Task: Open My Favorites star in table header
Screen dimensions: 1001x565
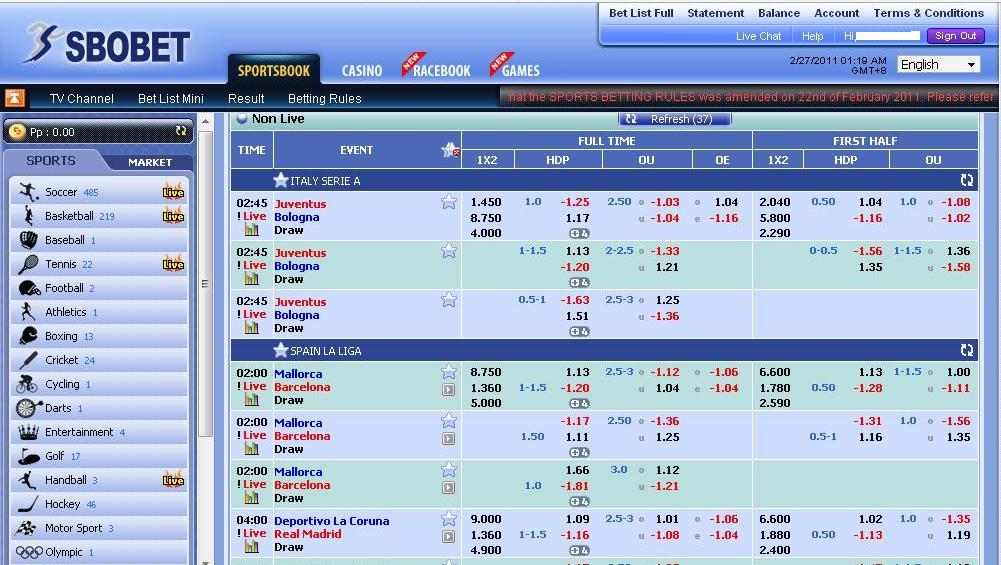Action: pyautogui.click(x=451, y=150)
